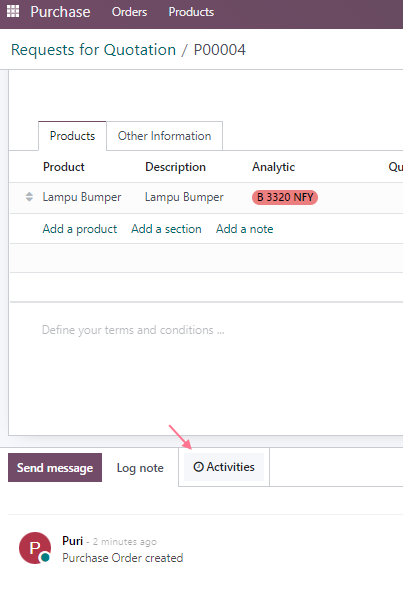Open the Products menu in the top bar
Screen dimensions: 403x594
coord(191,12)
